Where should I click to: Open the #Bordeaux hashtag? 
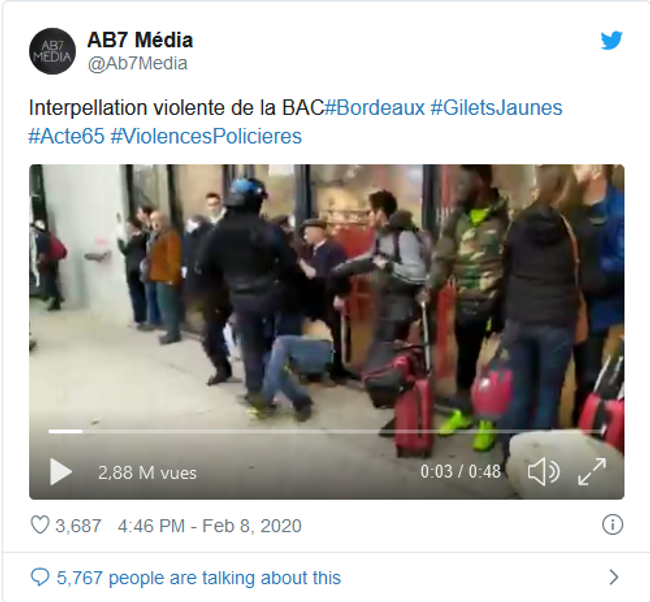click(375, 108)
